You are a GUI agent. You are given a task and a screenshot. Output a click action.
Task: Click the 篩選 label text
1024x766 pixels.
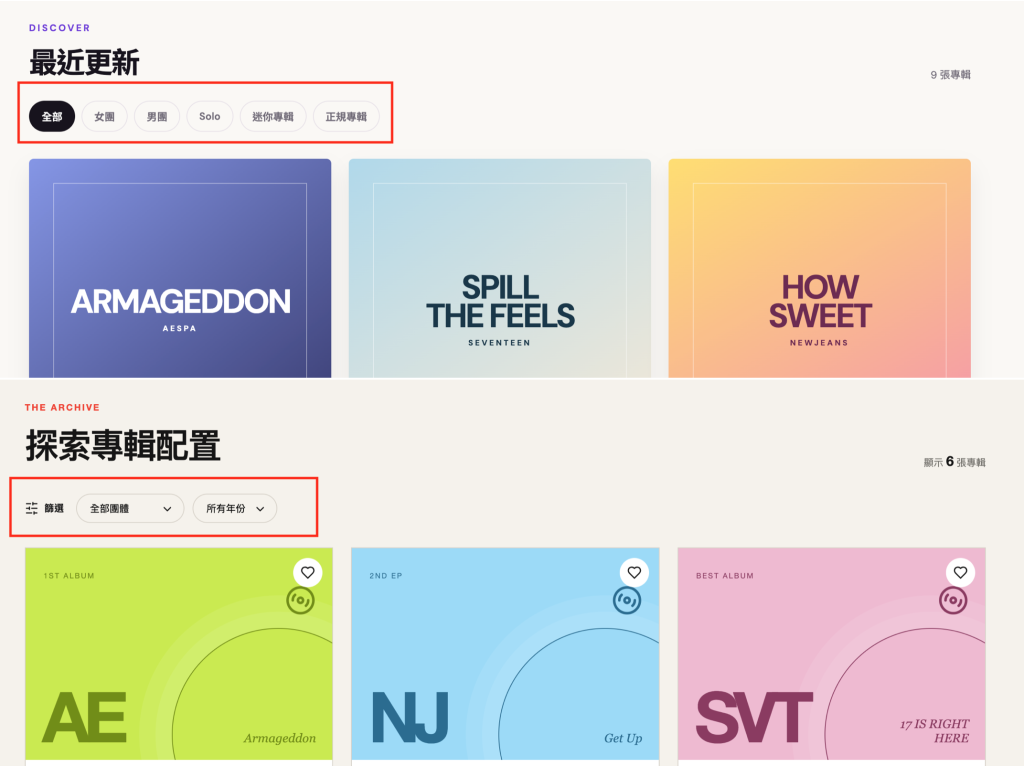click(x=54, y=508)
